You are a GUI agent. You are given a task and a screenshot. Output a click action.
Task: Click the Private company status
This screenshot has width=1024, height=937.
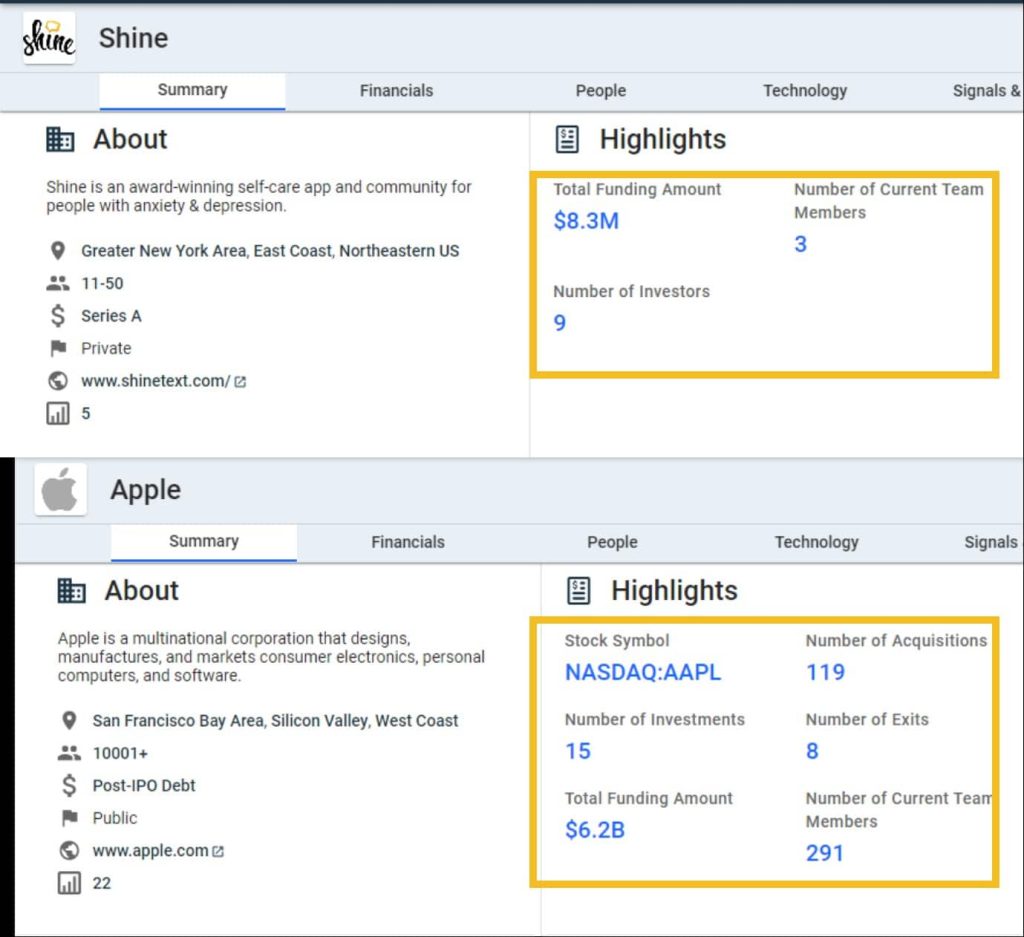106,348
